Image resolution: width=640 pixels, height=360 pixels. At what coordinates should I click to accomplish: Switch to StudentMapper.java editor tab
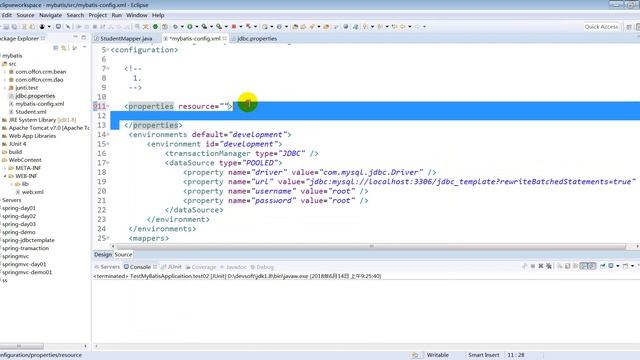coord(126,38)
